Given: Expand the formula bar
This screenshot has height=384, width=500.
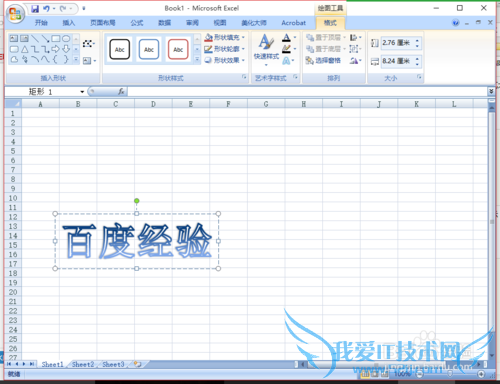Looking at the screenshot, I should [491, 91].
